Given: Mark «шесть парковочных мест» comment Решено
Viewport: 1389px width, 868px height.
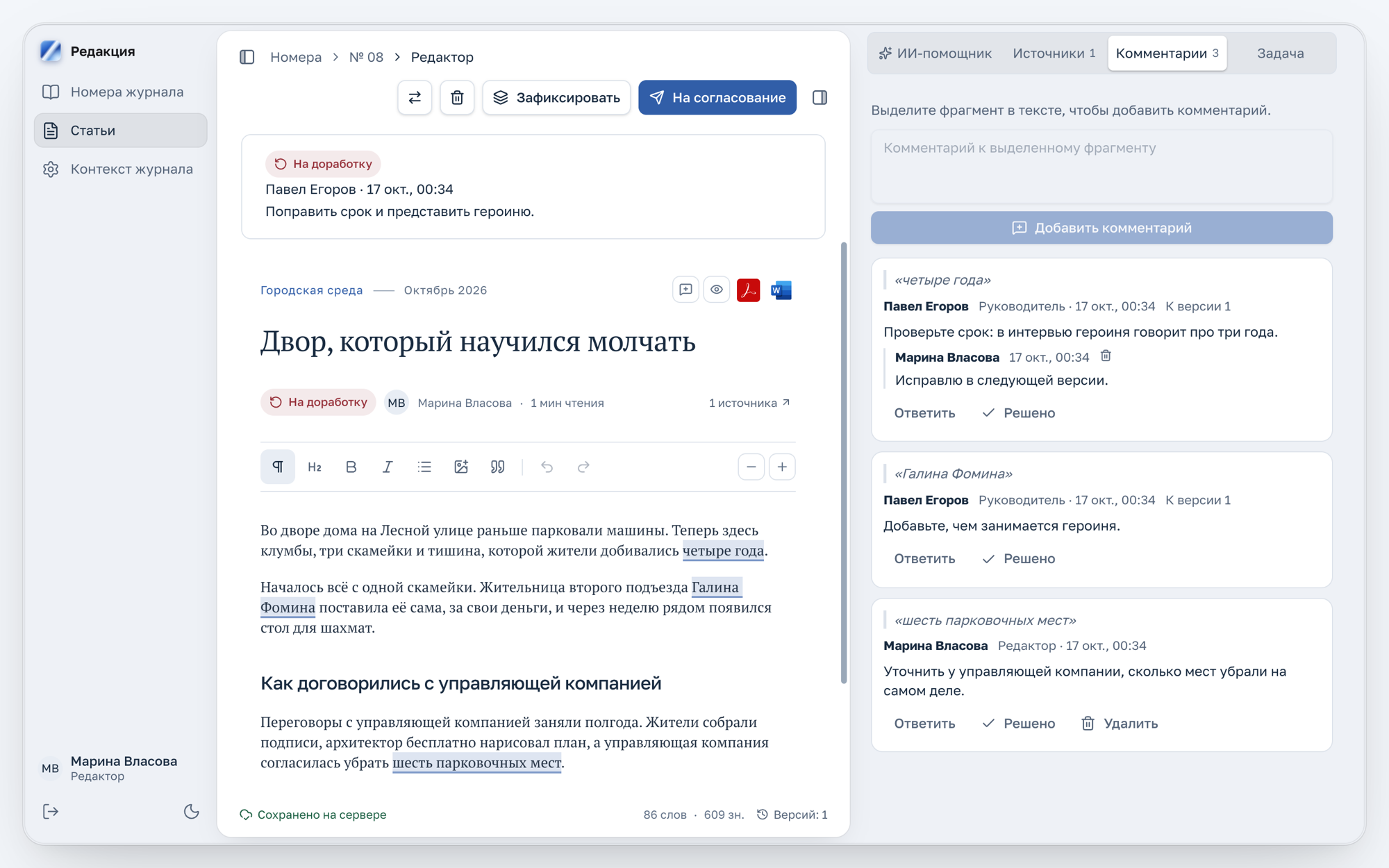Looking at the screenshot, I should 1019,724.
